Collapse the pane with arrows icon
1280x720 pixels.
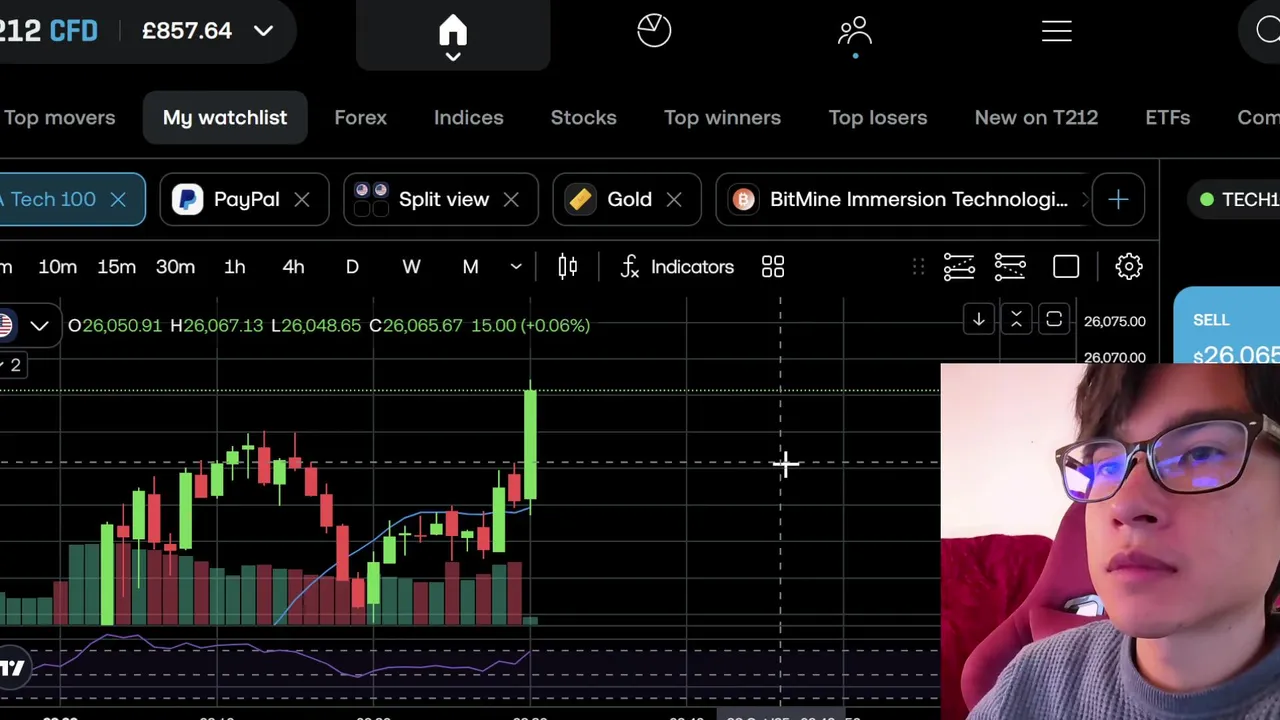(x=1016, y=320)
